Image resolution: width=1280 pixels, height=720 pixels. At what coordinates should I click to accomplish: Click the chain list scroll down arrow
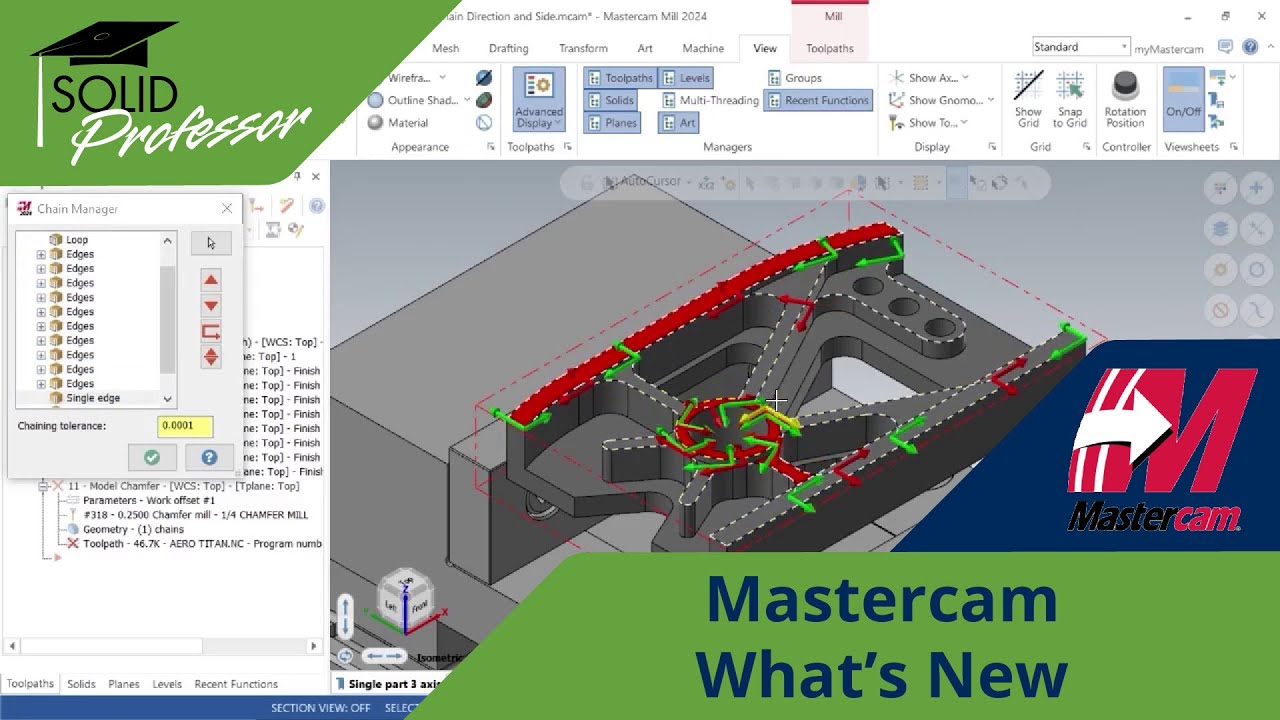(167, 399)
